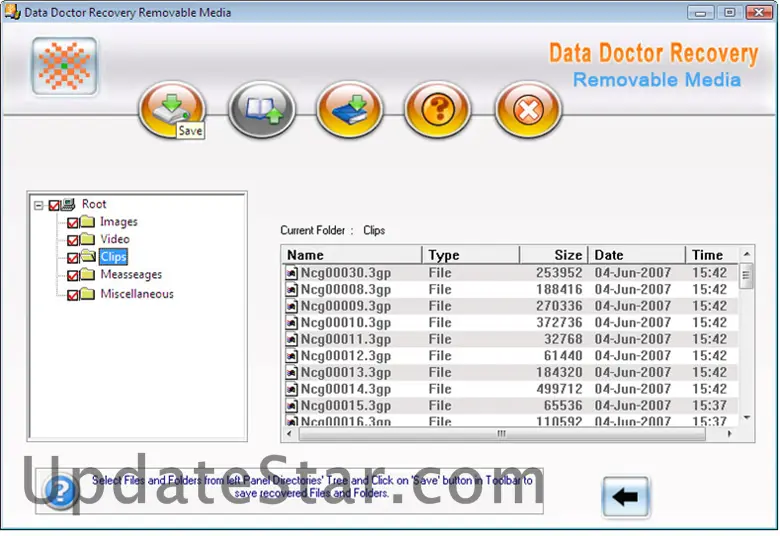Collapse the Root tree node
Viewport: 780px width, 536px height.
pos(38,205)
